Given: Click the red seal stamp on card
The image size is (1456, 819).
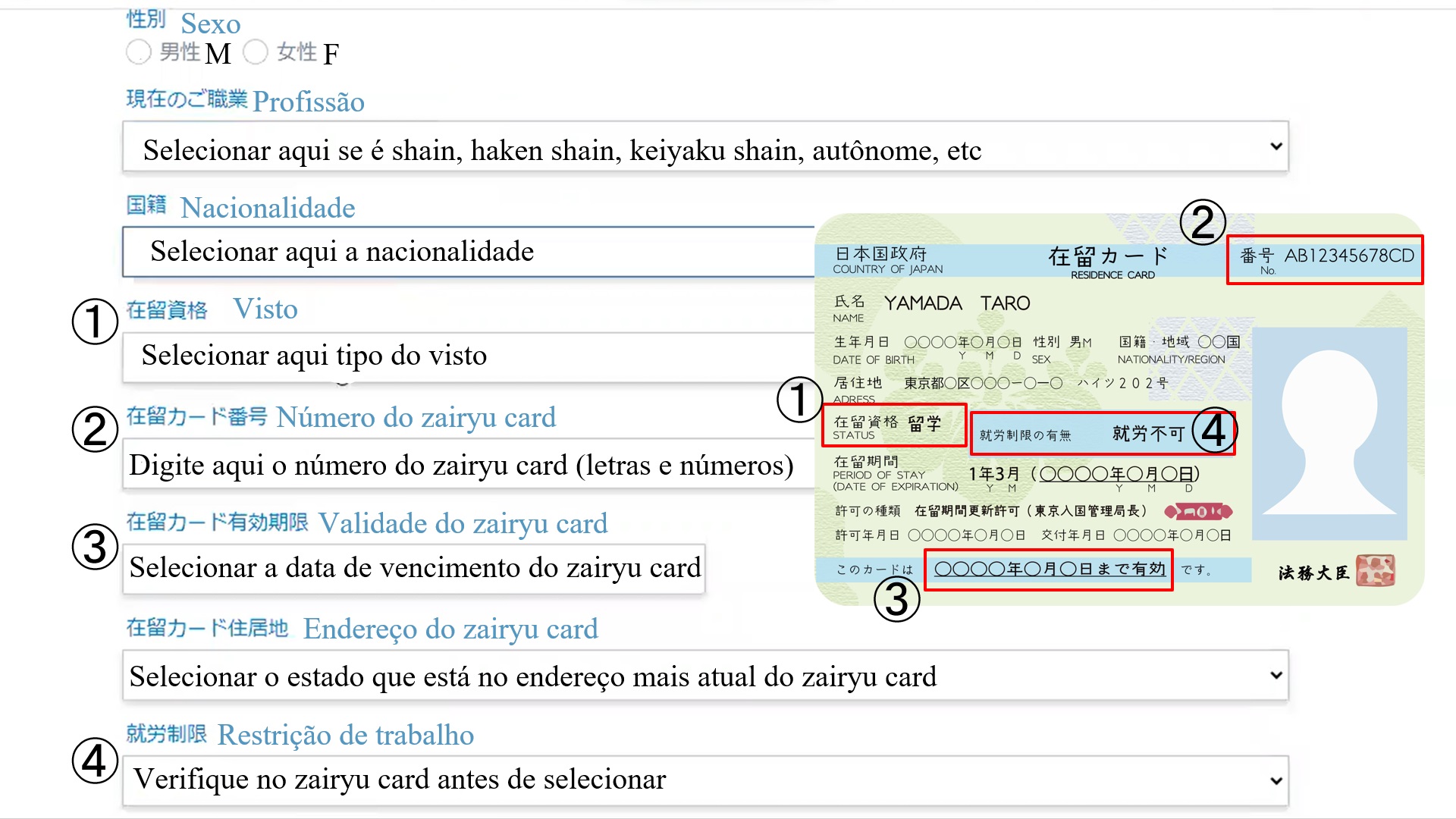Looking at the screenshot, I should (1375, 570).
